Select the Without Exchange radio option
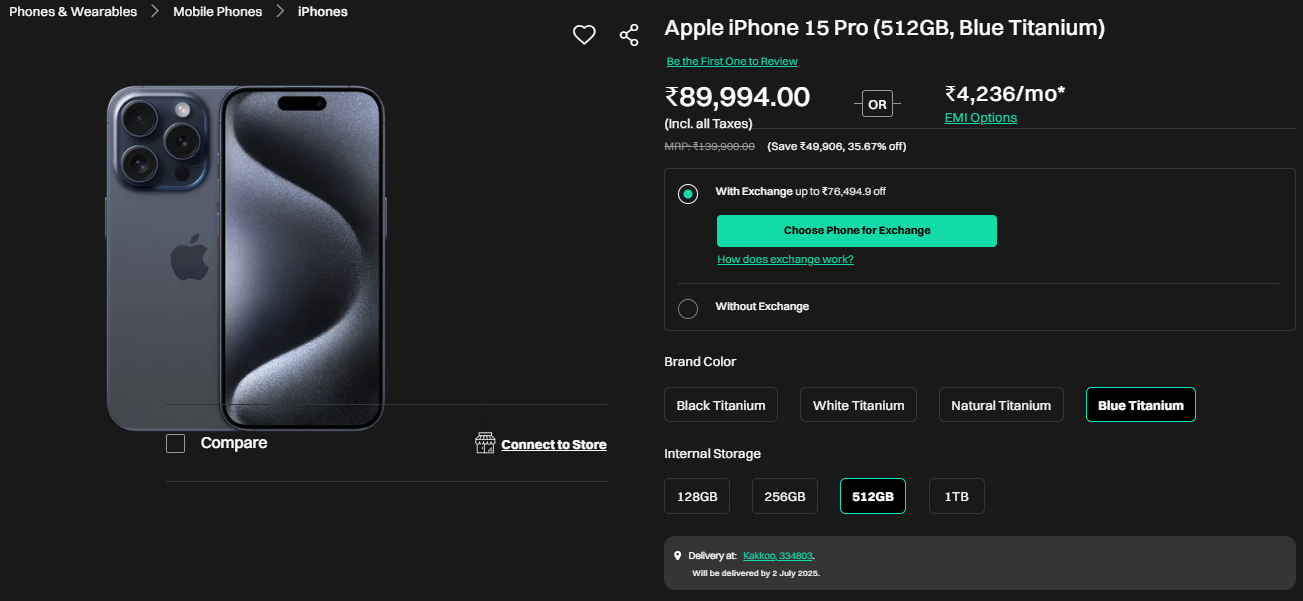1303x601 pixels. pos(688,308)
